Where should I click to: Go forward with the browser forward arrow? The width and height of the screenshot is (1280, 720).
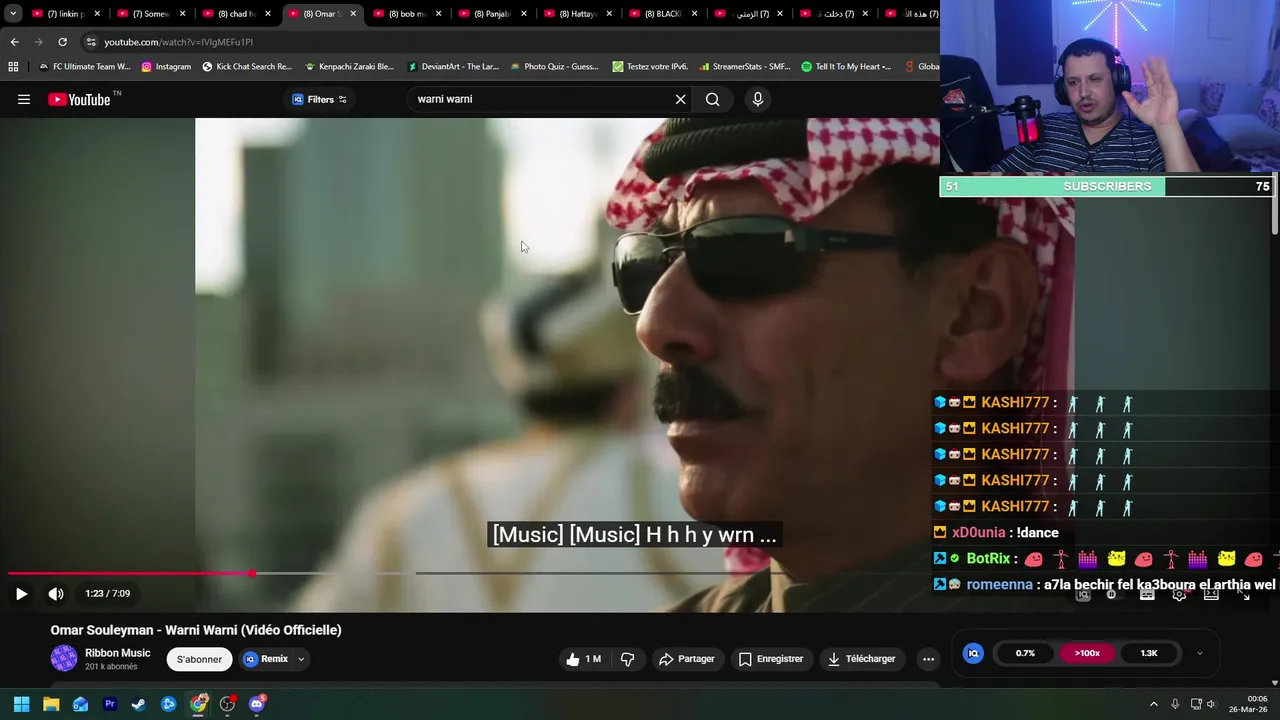coord(38,42)
